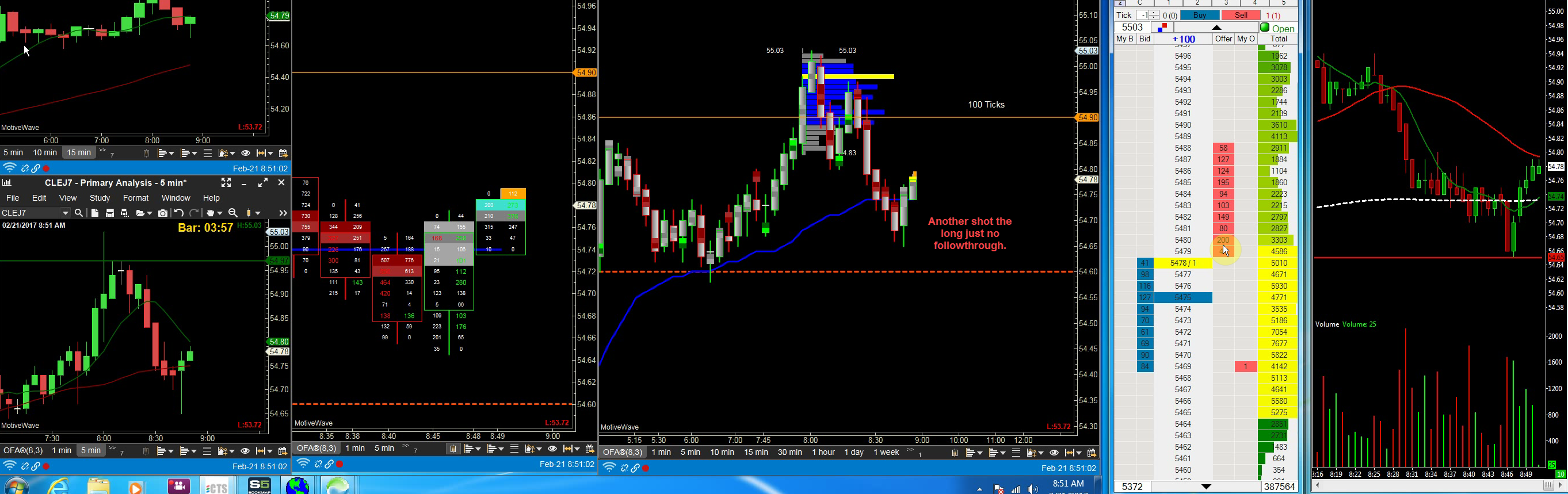The height and width of the screenshot is (494, 1568).
Task: Click the 5475 price row in the ladder
Action: [x=1183, y=297]
